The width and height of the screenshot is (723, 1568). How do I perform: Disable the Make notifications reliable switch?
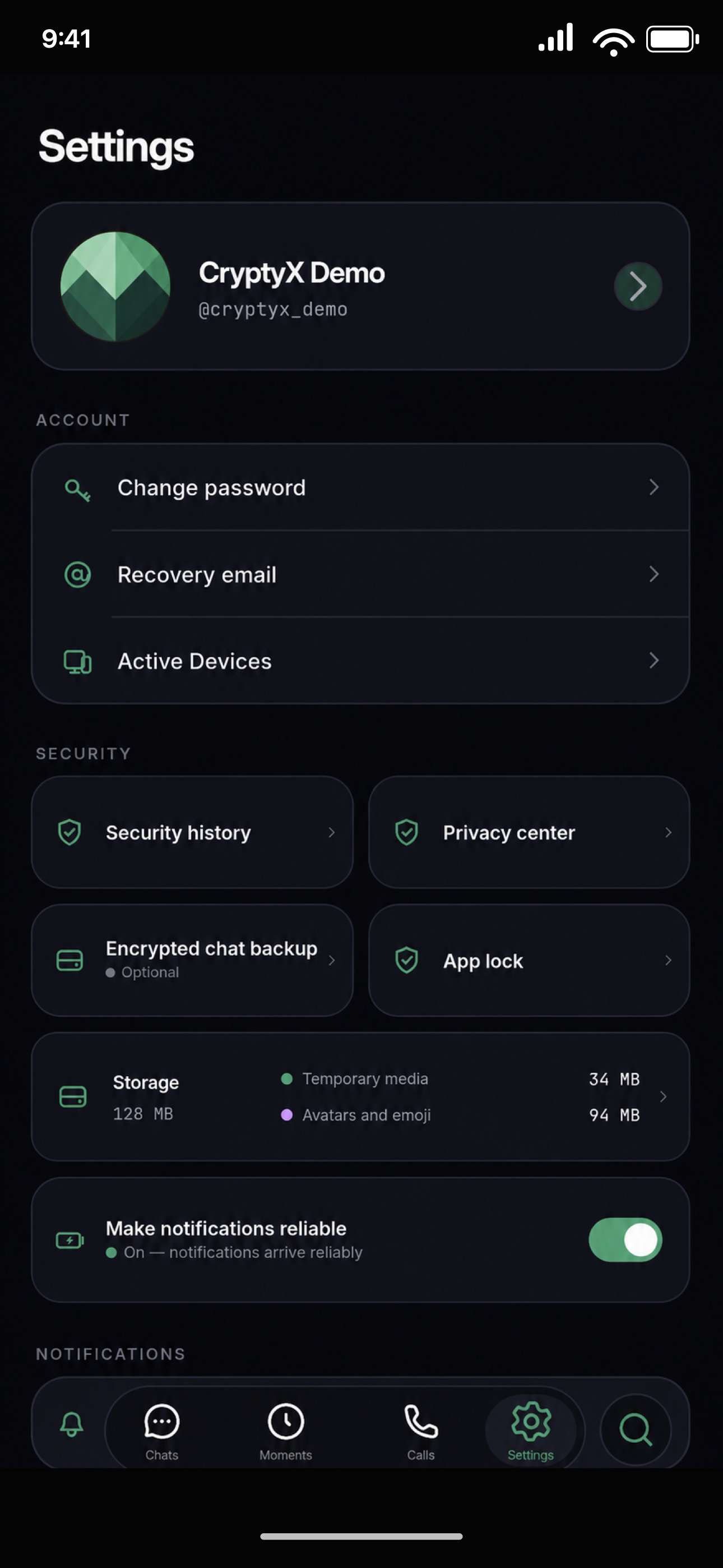click(625, 1240)
